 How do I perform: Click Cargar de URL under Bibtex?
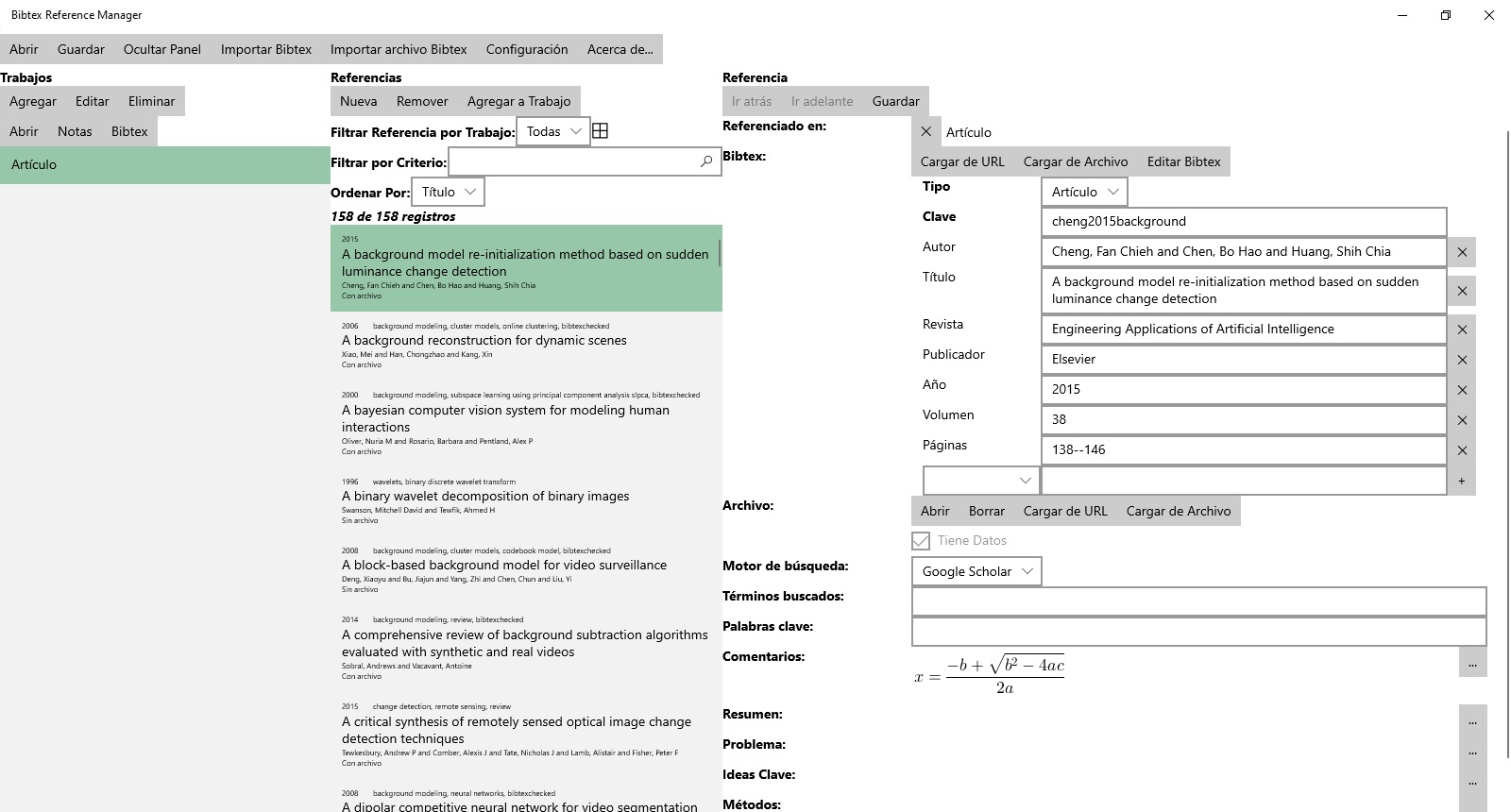pyautogui.click(x=962, y=161)
